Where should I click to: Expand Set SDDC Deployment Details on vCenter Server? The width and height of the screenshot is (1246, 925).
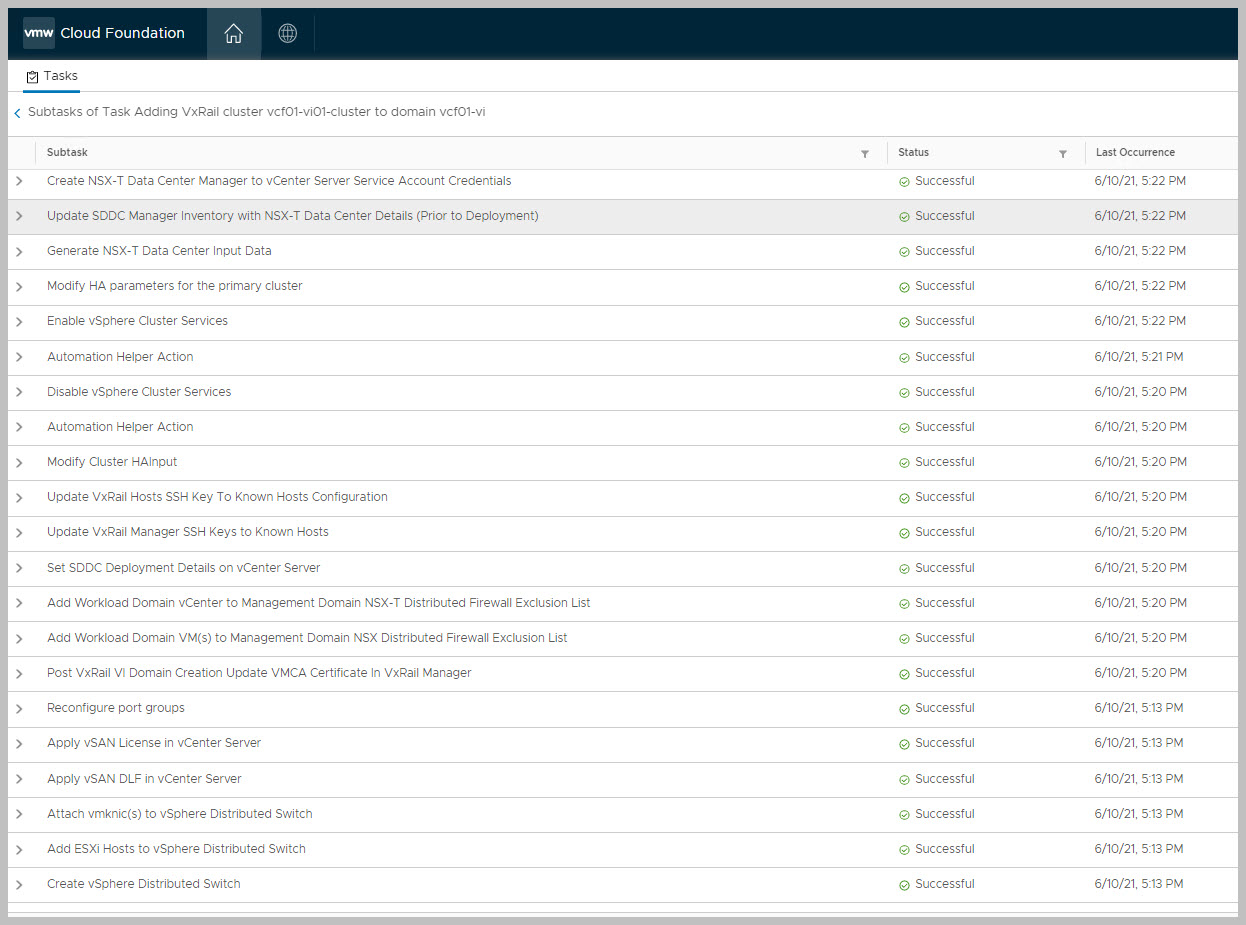pyautogui.click(x=19, y=568)
